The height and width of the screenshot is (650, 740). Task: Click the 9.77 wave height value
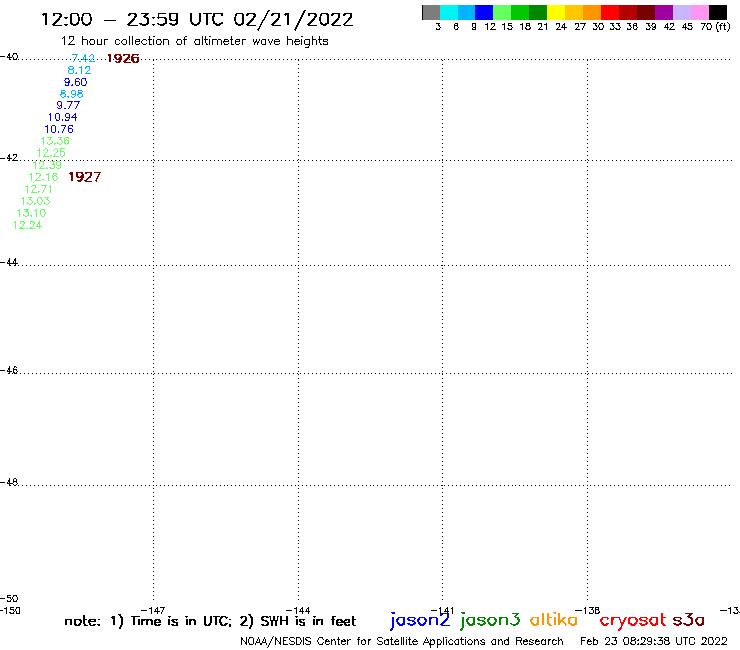tap(68, 105)
